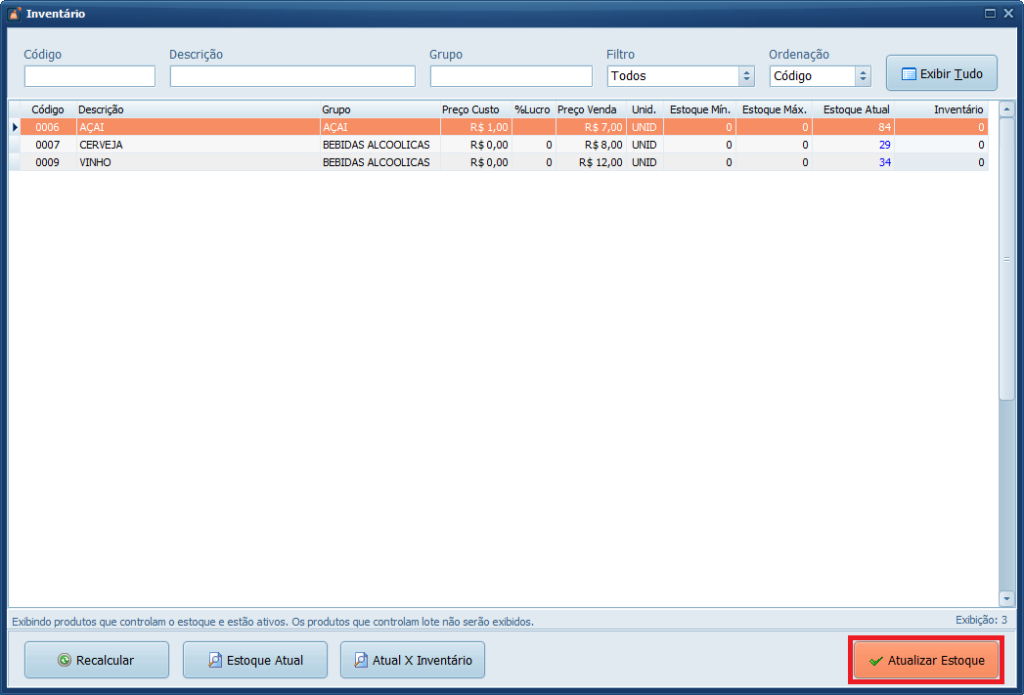The height and width of the screenshot is (695, 1024).
Task: Click the Inventário window title icon
Action: click(x=14, y=14)
